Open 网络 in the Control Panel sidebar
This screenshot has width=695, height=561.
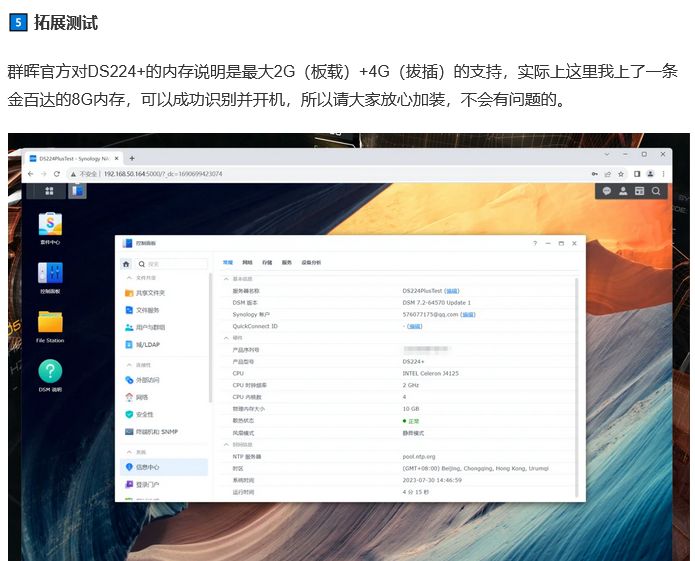(164, 397)
